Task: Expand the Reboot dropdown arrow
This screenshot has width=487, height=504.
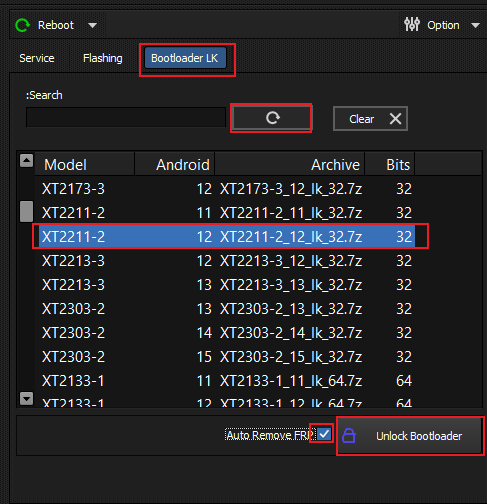Action: 92,25
